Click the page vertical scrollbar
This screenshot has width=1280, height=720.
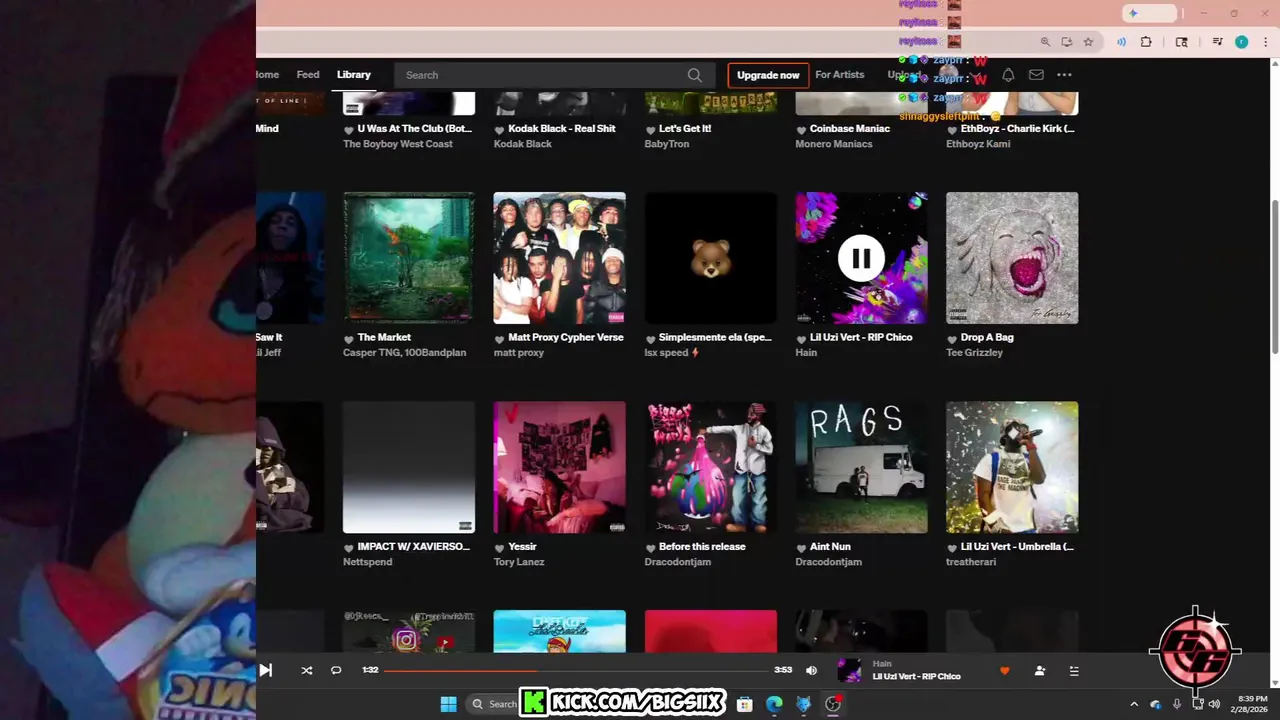click(x=1274, y=275)
